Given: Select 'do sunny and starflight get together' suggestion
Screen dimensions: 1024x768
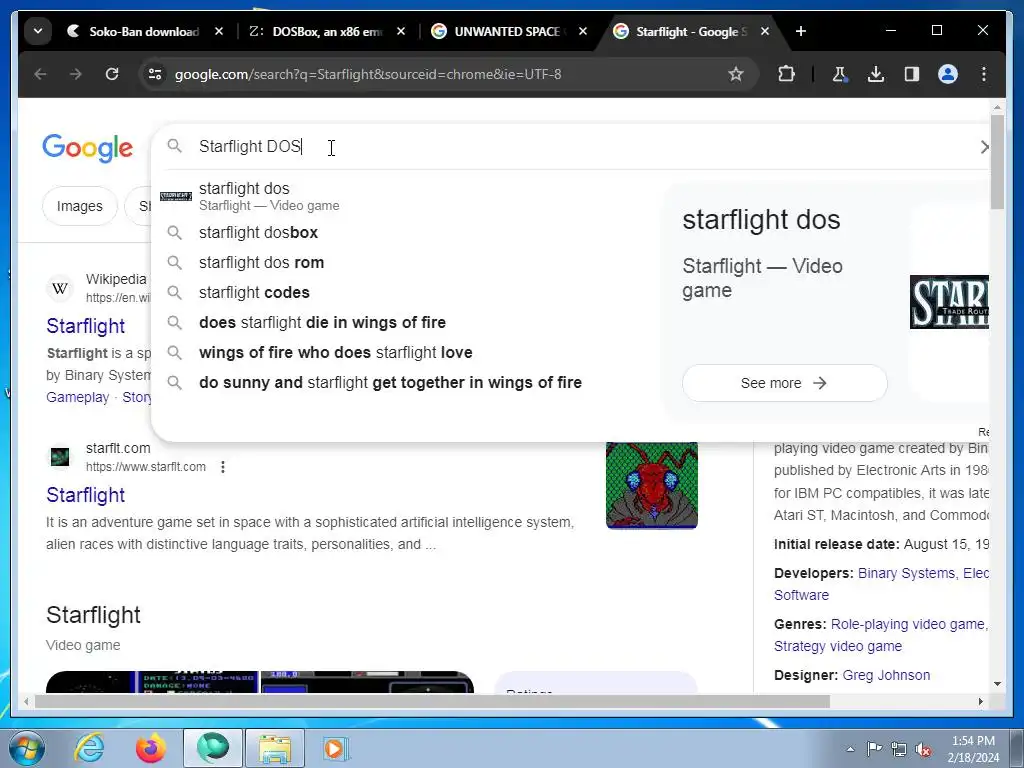Looking at the screenshot, I should pos(405,383).
